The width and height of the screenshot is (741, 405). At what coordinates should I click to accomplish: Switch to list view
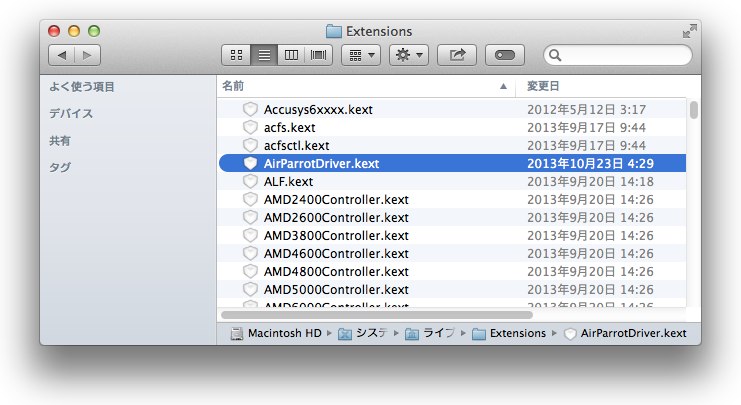[264, 55]
